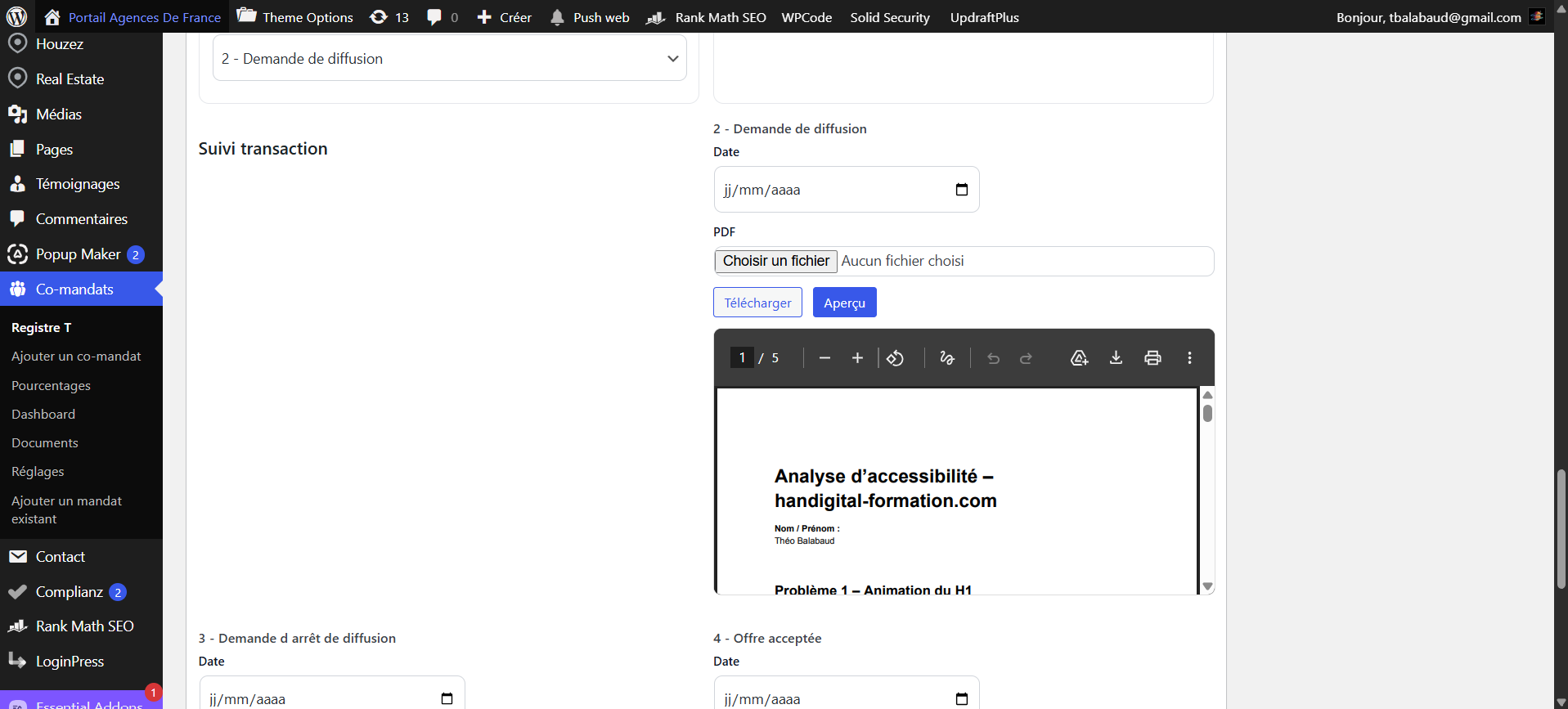Open Réglages submenu item
The image size is (1568, 709).
[x=38, y=472]
